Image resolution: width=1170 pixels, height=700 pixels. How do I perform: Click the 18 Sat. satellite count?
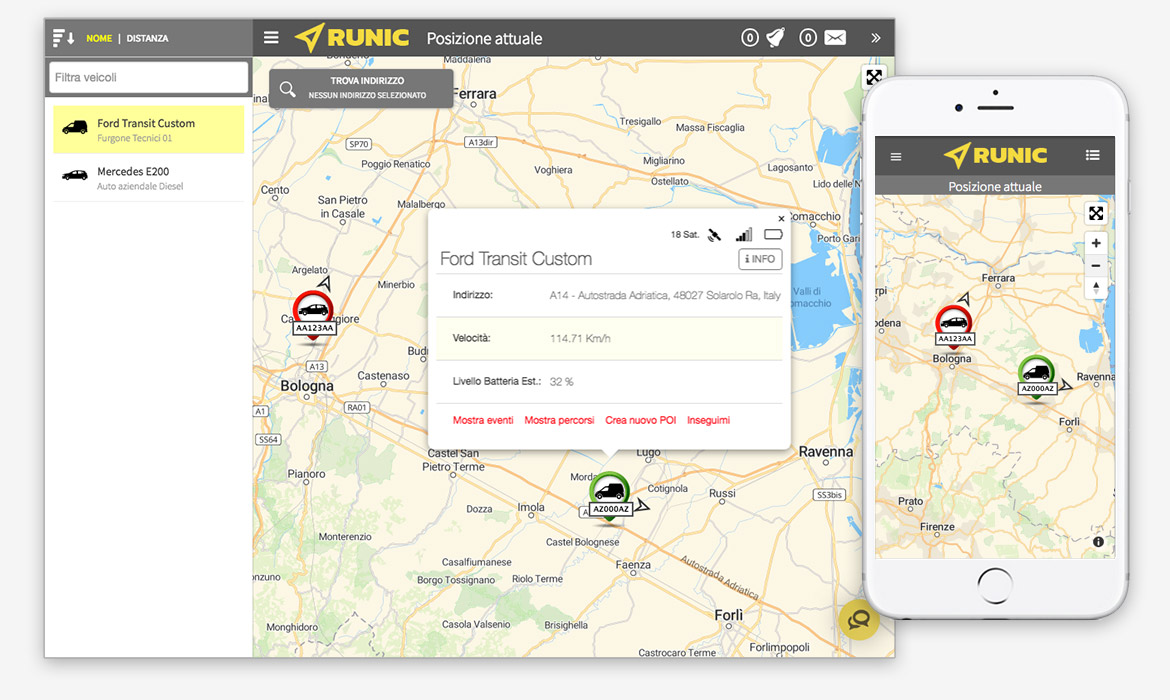coord(684,234)
